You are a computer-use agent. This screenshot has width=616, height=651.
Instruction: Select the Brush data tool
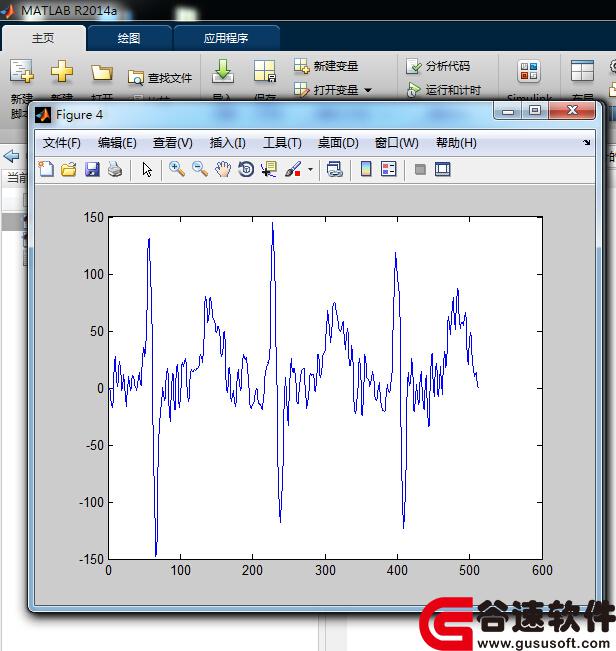point(293,169)
